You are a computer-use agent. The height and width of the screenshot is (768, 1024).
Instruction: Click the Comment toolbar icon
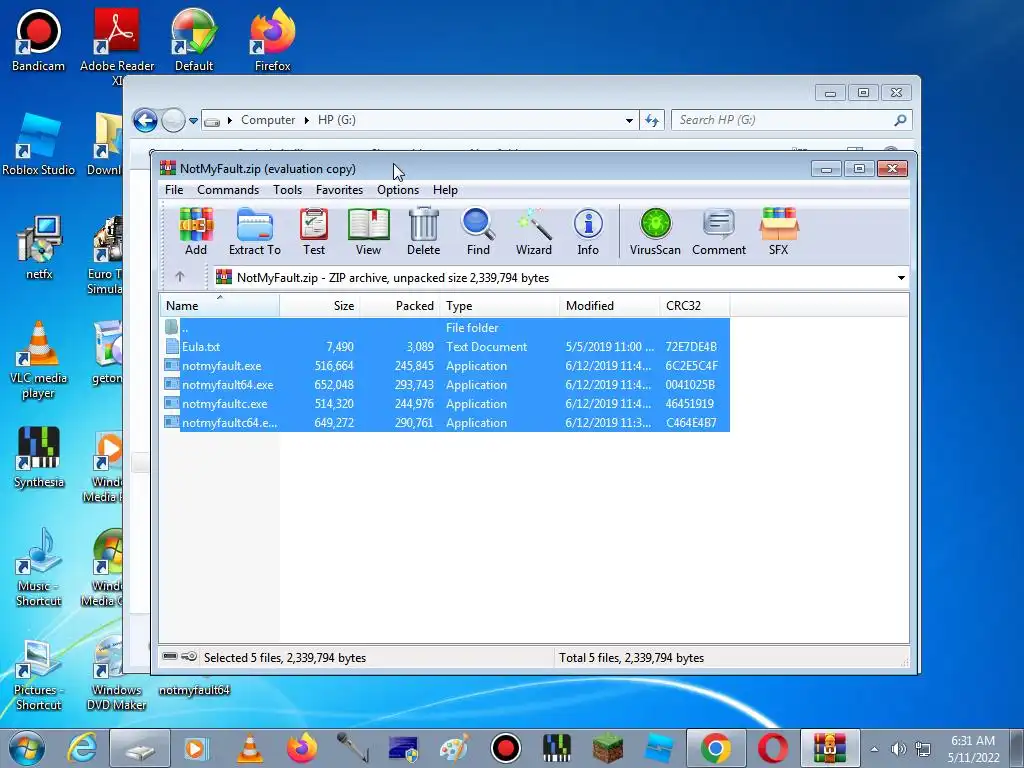[x=718, y=232]
